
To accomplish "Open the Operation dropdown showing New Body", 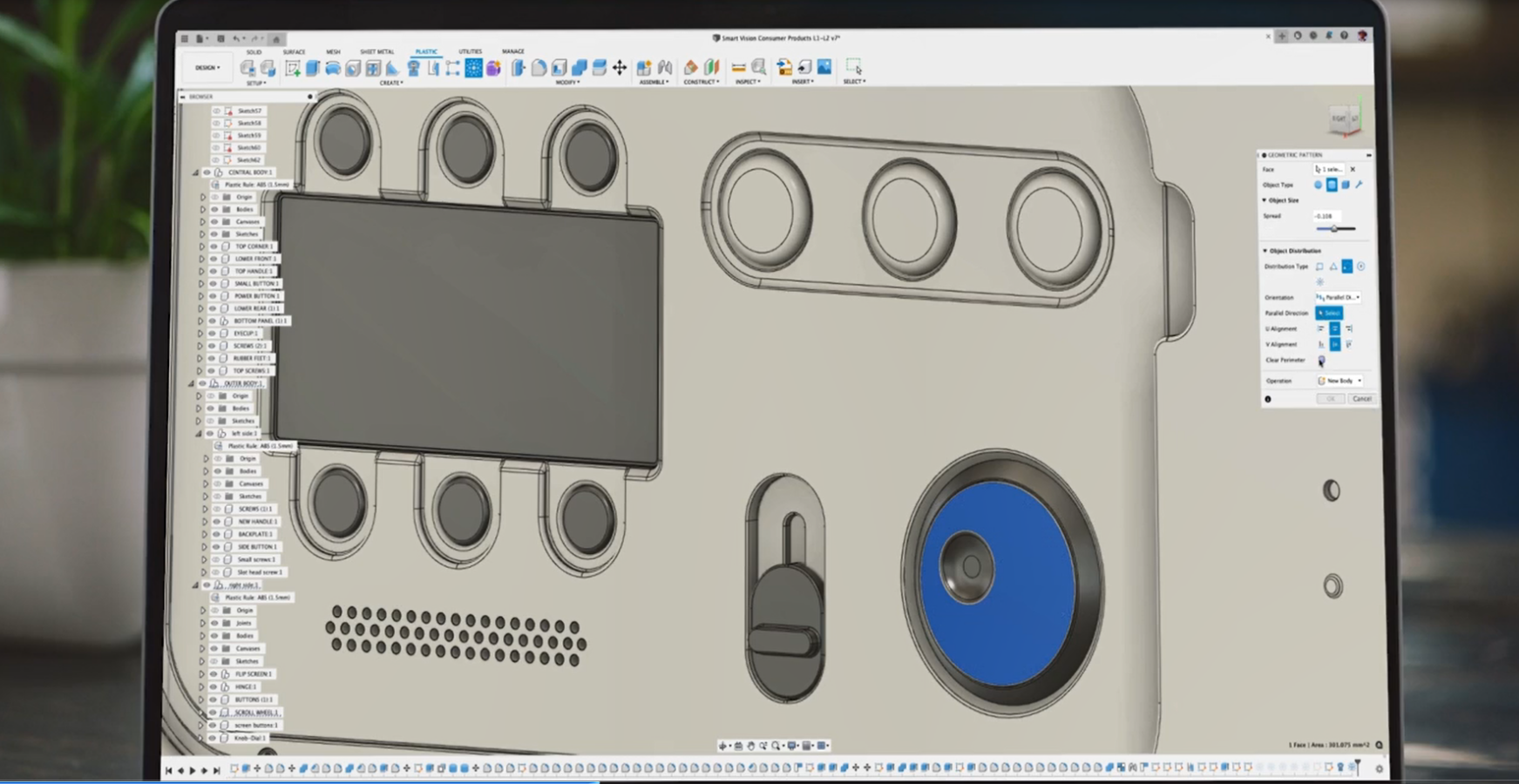I will (x=1339, y=381).
